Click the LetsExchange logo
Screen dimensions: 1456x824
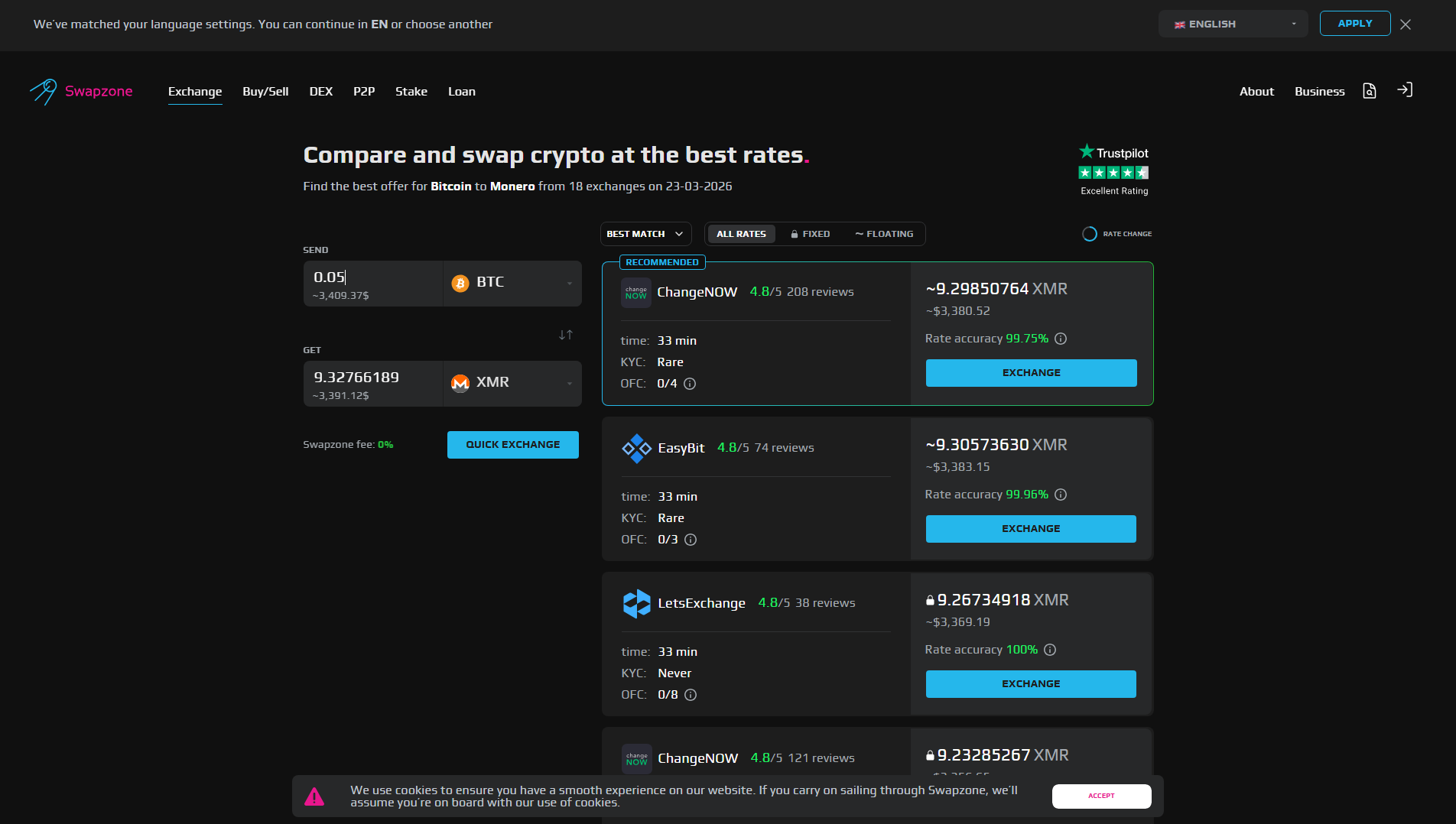point(636,604)
